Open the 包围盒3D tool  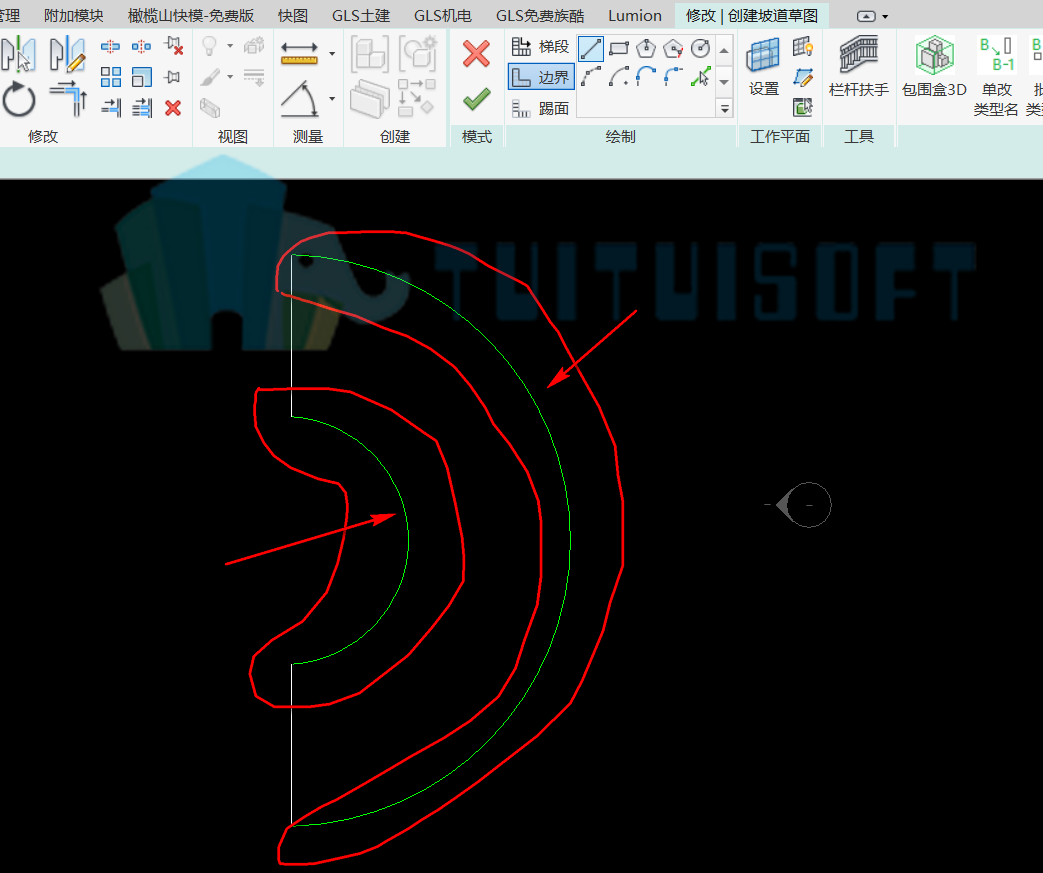(x=934, y=67)
